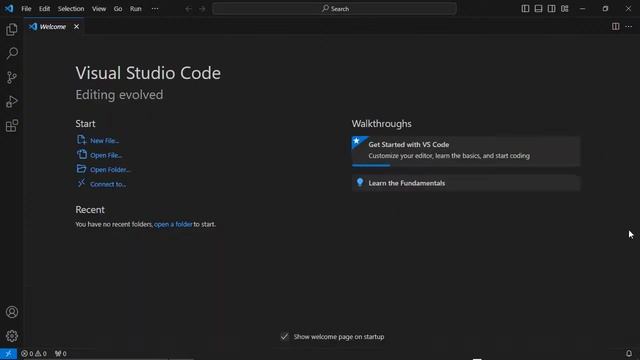
Task: Click the New File... link
Action: [x=104, y=140]
